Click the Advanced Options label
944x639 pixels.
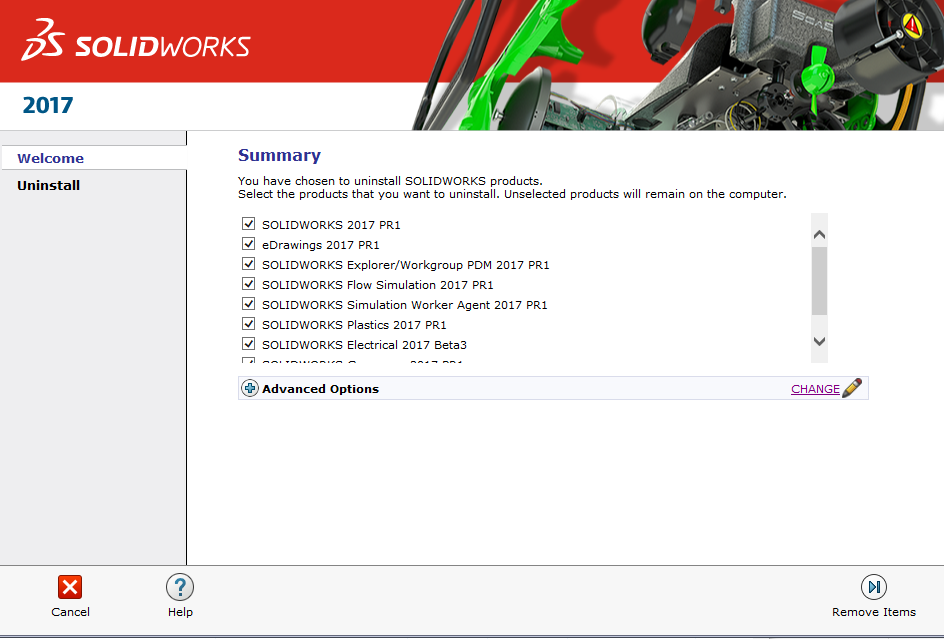pyautogui.click(x=320, y=389)
